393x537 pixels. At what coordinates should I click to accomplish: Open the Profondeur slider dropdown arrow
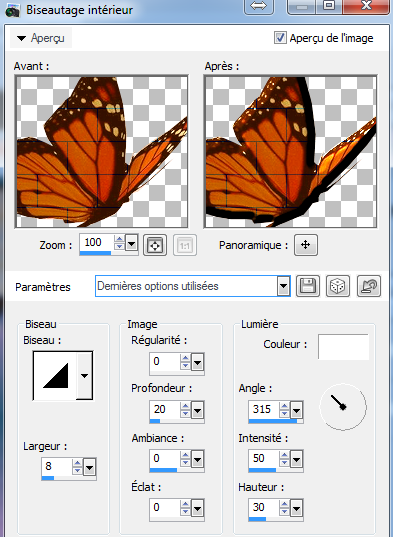click(198, 410)
